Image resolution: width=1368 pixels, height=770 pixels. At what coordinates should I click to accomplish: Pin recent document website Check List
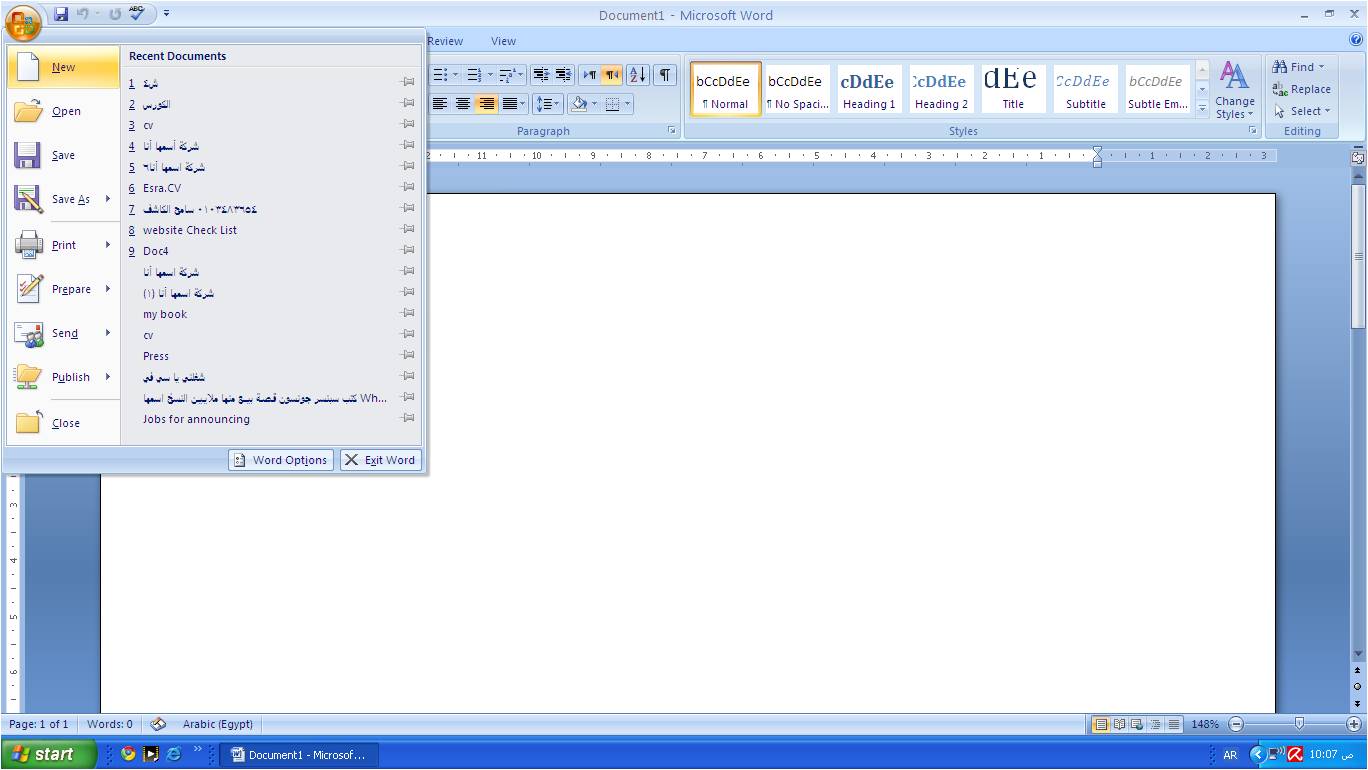click(408, 229)
